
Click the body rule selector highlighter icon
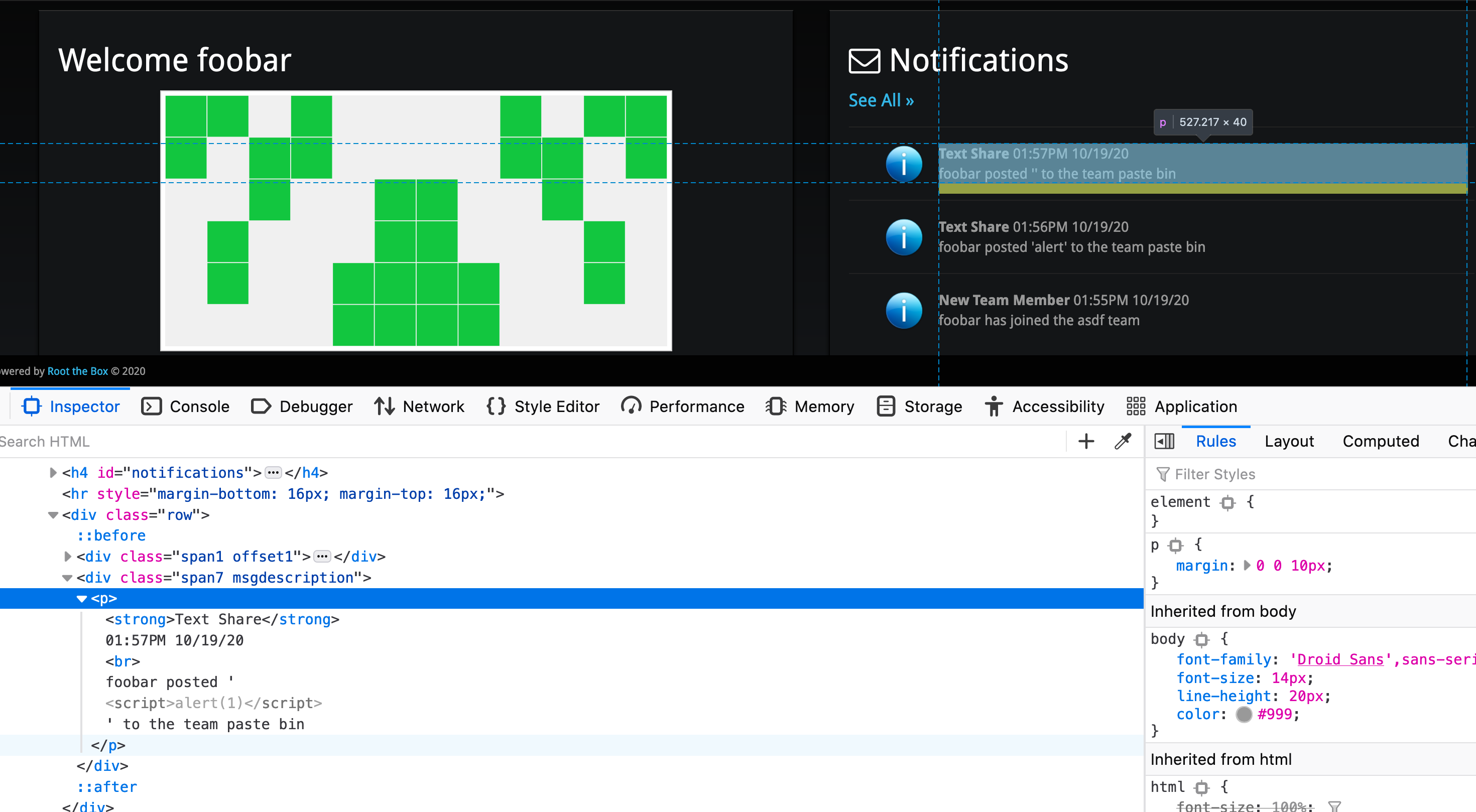point(1201,640)
